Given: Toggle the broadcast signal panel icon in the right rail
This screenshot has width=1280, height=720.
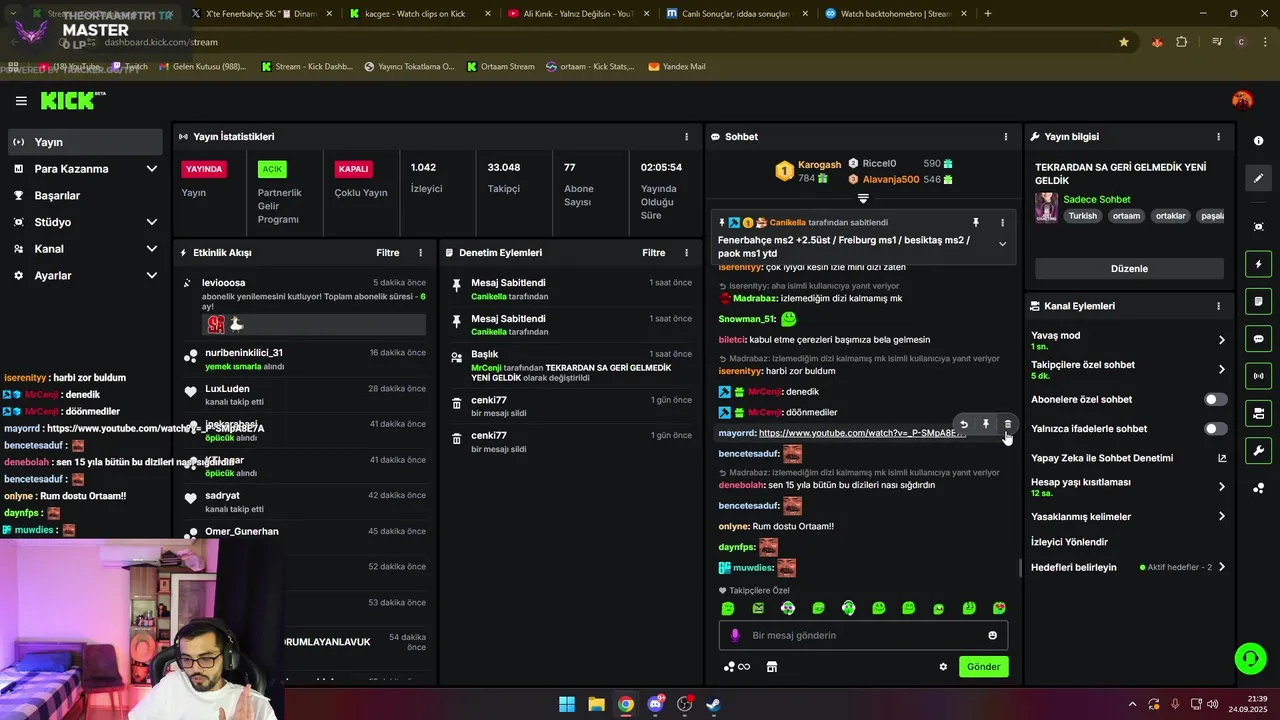Looking at the screenshot, I should [x=1259, y=376].
